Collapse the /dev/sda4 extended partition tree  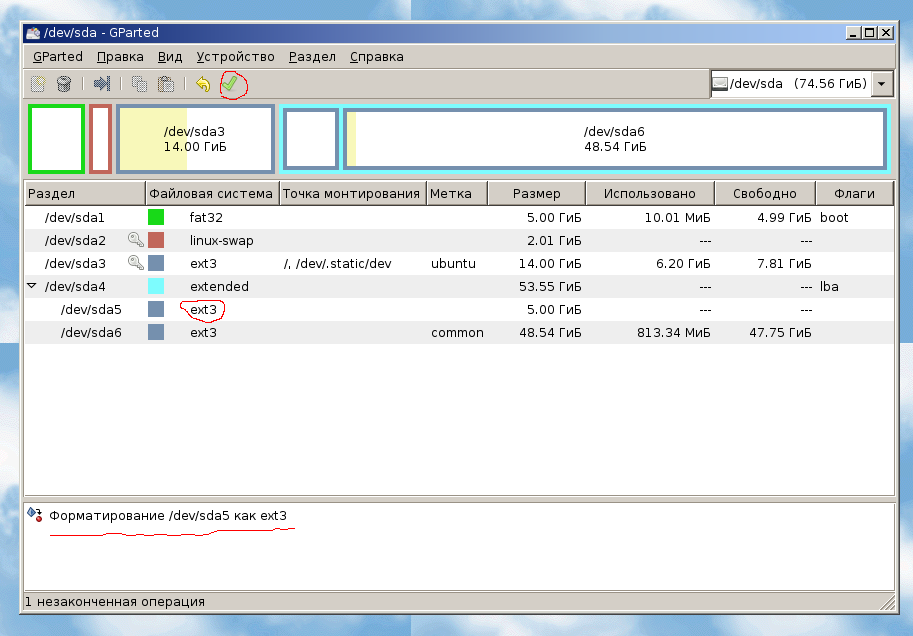32,286
